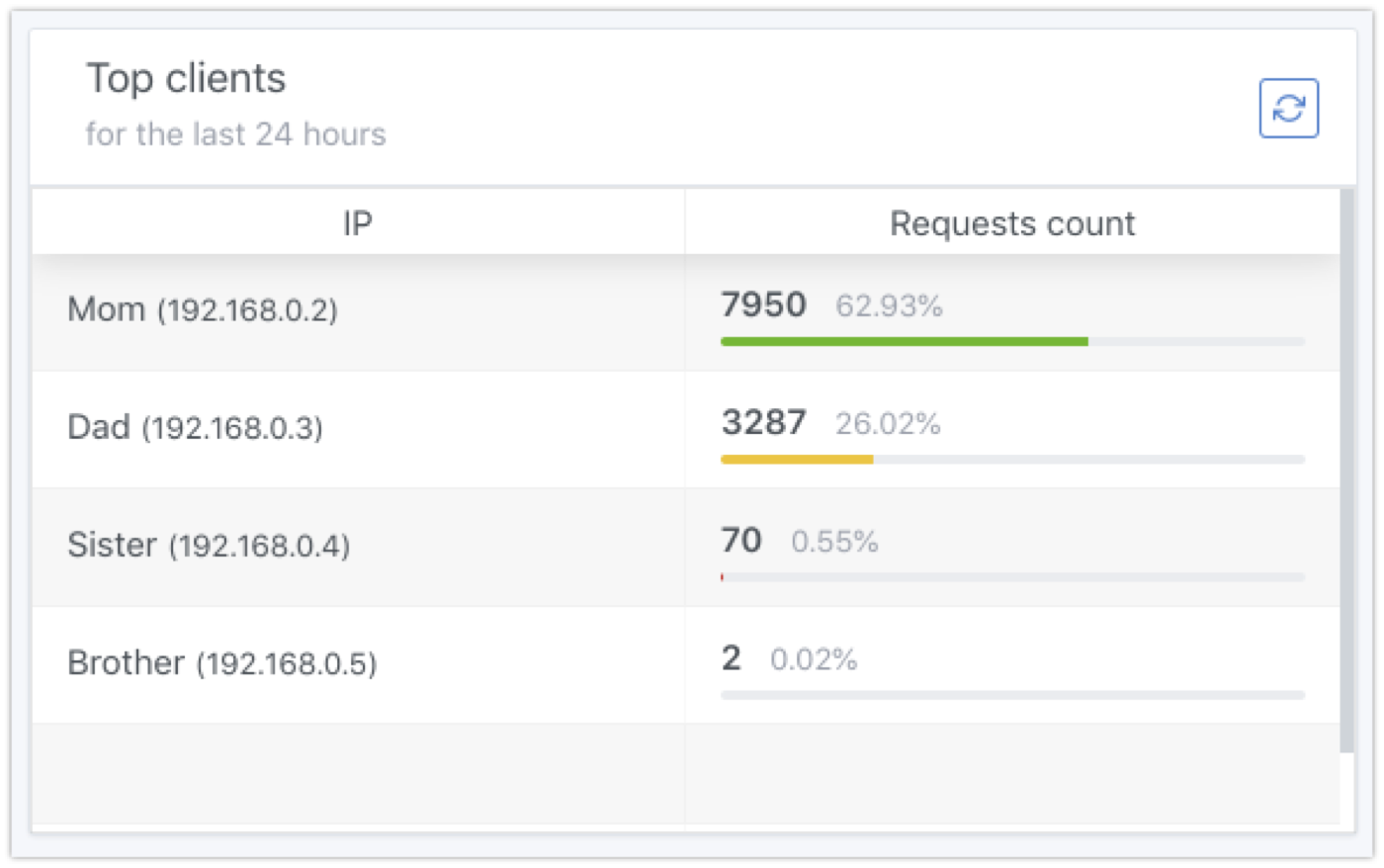Click Brother's empty request progress bar
This screenshot has height=868, width=1384.
[x=1012, y=695]
